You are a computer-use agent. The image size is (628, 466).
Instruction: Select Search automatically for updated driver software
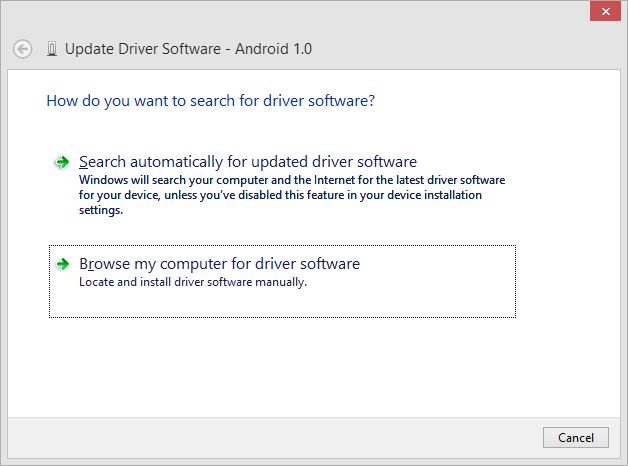247,162
